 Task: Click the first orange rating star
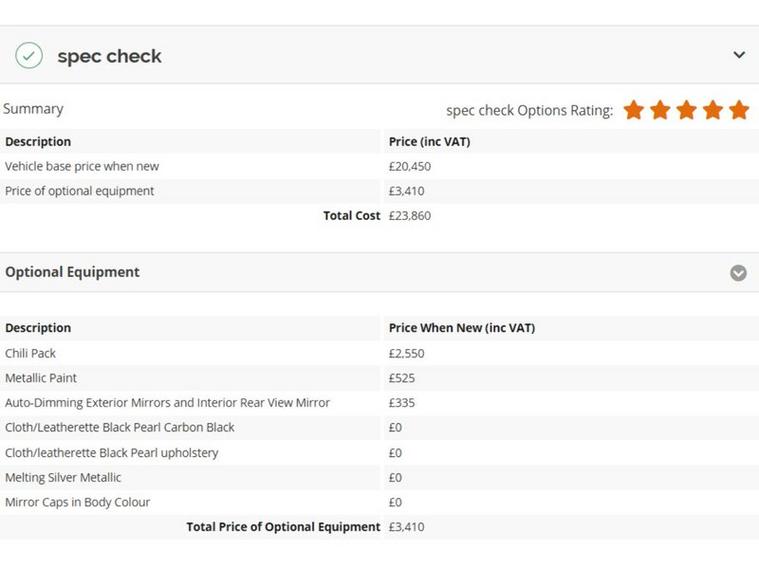(634, 110)
